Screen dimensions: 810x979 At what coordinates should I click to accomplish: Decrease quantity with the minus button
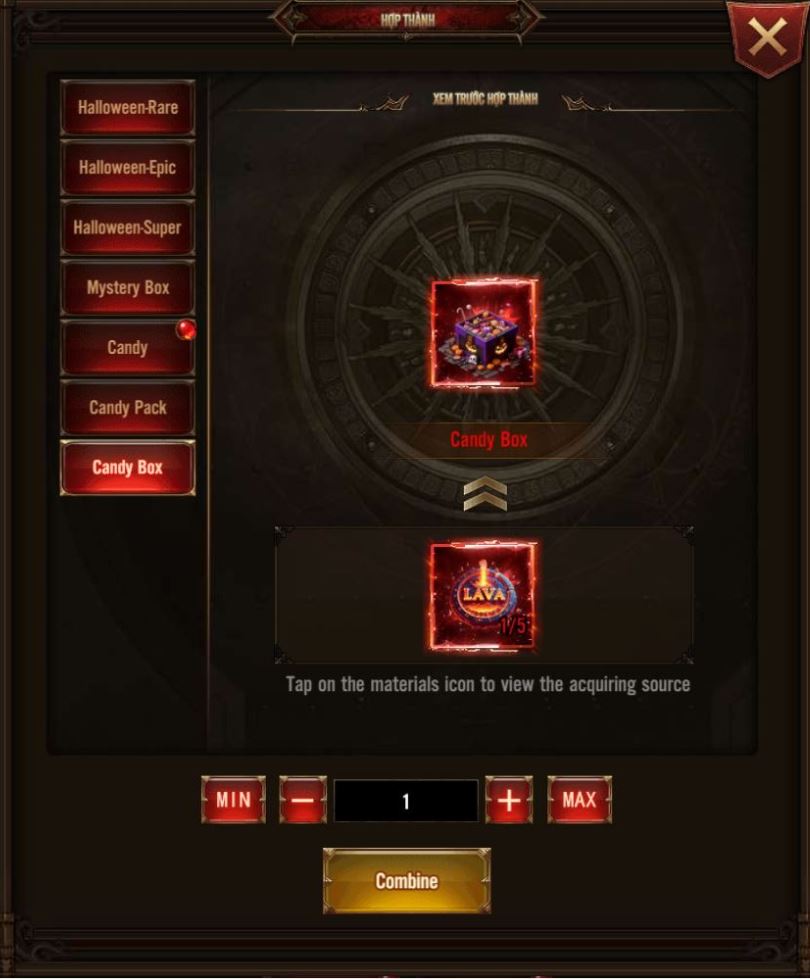(303, 800)
